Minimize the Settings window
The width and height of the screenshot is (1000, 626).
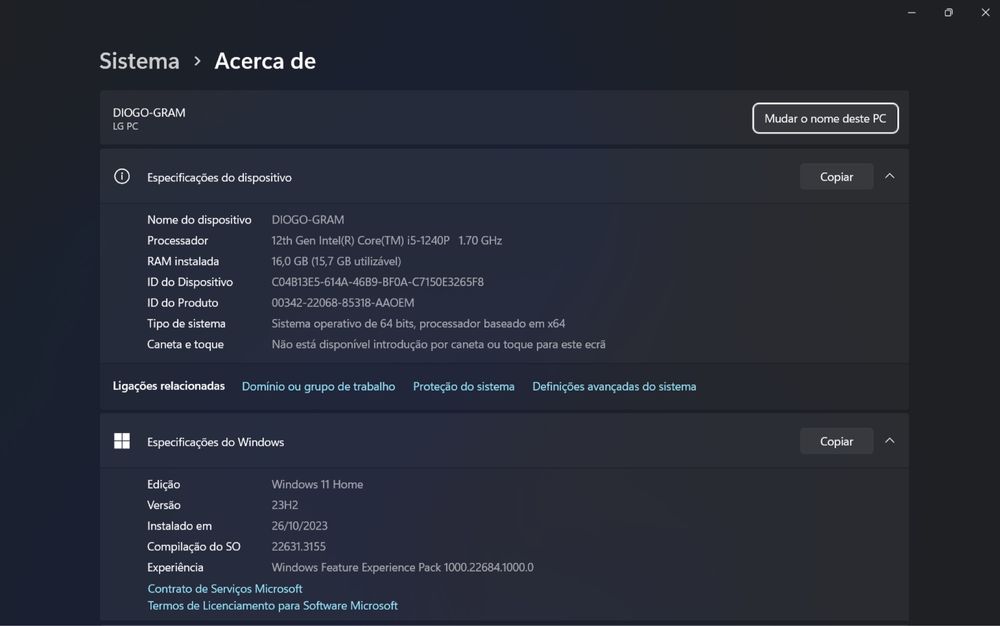pyautogui.click(x=912, y=13)
